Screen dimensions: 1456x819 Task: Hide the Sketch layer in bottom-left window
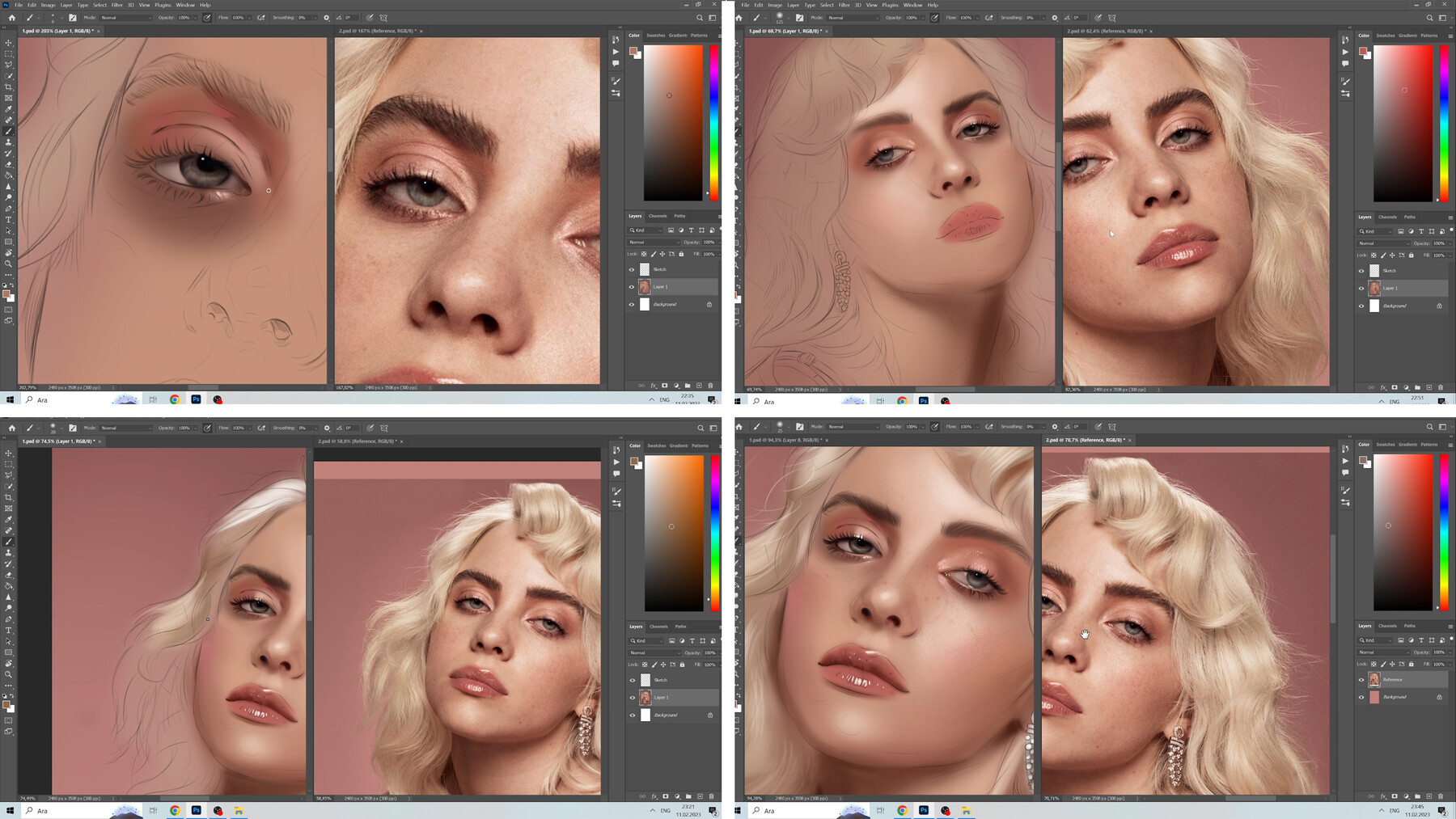(633, 680)
